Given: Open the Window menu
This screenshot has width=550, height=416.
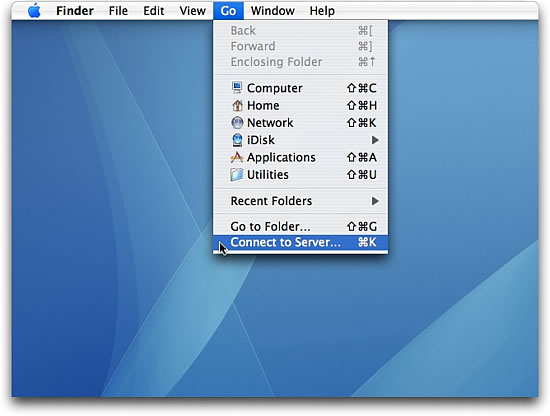Looking at the screenshot, I should tap(273, 11).
